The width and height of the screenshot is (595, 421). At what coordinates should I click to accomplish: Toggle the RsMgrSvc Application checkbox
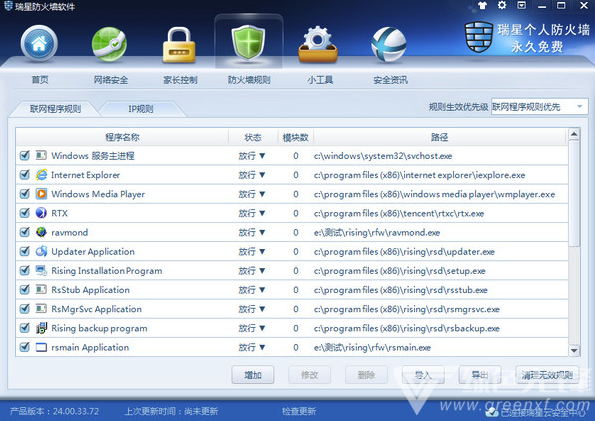coord(25,308)
